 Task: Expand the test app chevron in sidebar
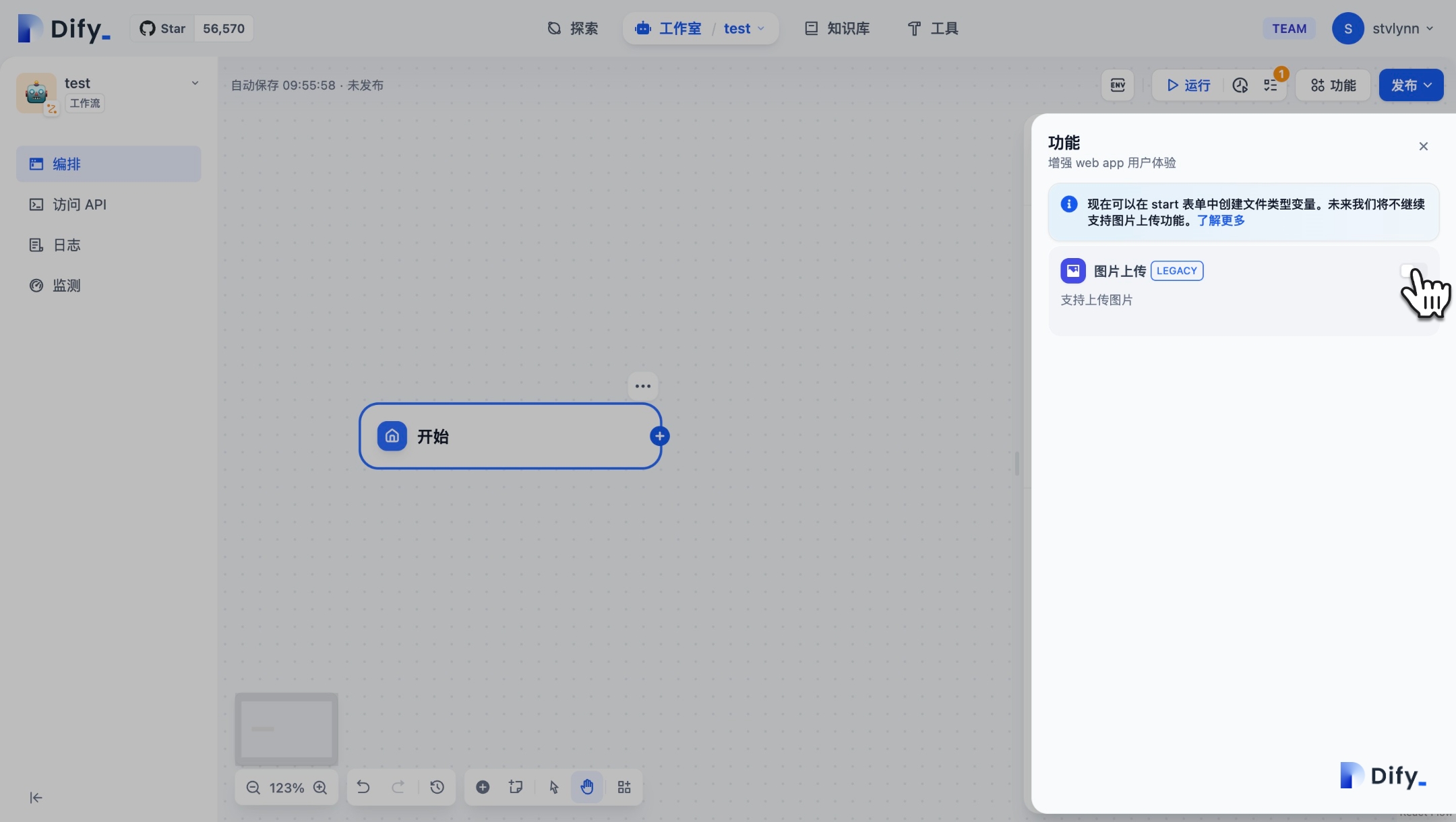click(x=195, y=83)
